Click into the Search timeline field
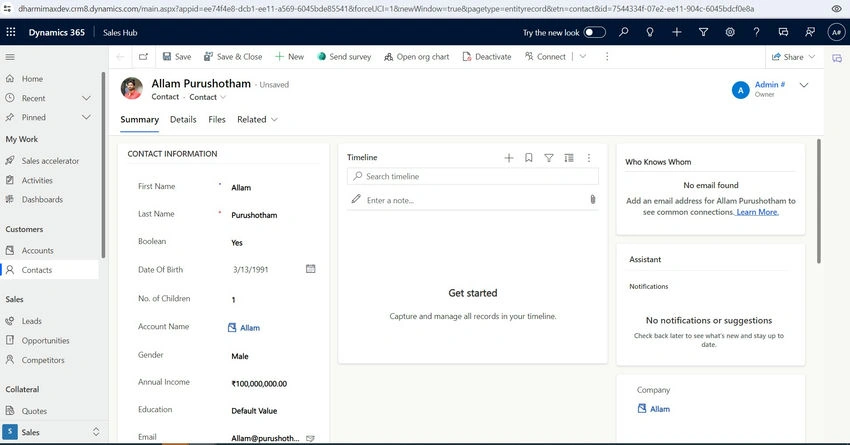The width and height of the screenshot is (850, 445). pos(473,176)
